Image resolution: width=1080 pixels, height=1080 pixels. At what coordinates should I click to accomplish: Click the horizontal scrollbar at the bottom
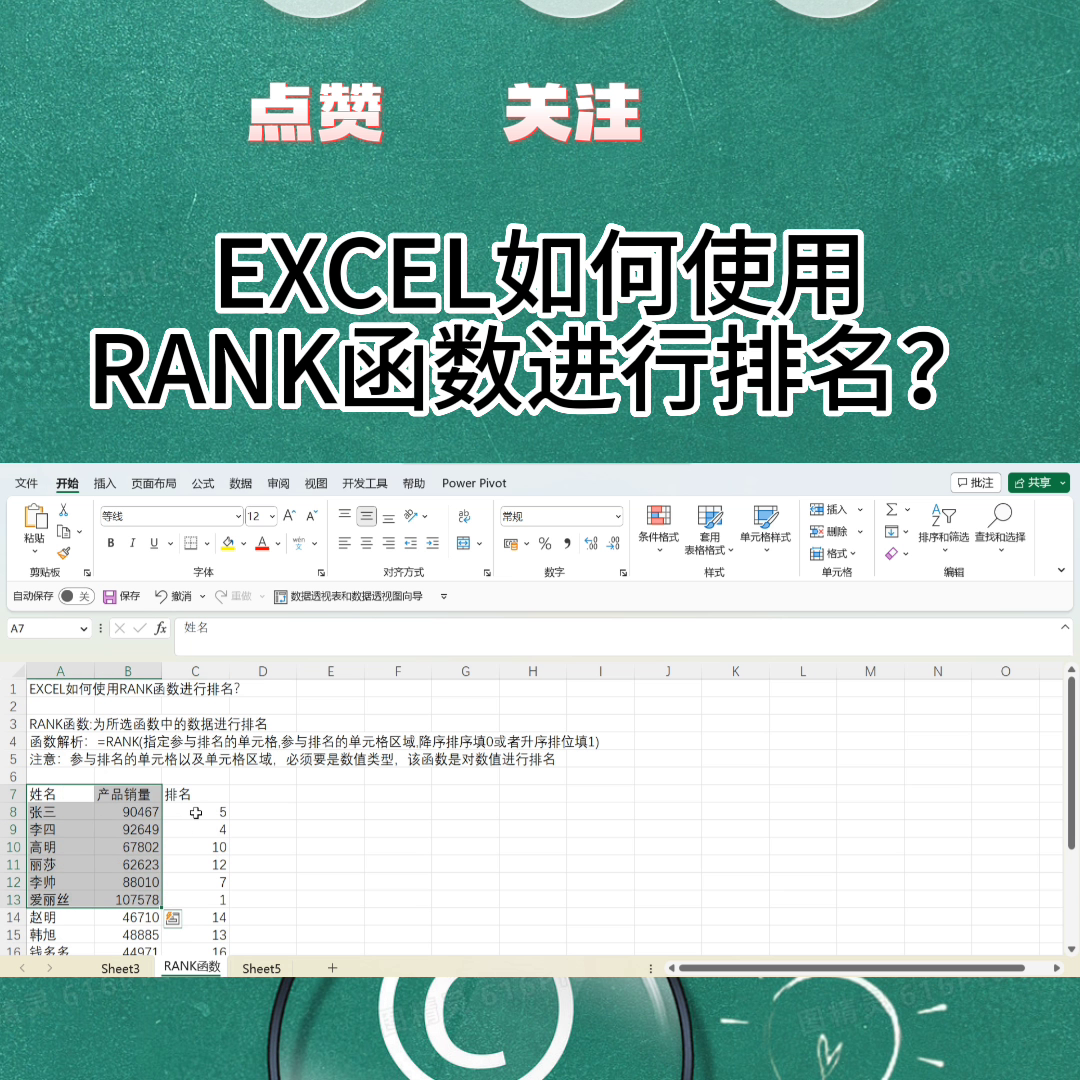(x=851, y=968)
